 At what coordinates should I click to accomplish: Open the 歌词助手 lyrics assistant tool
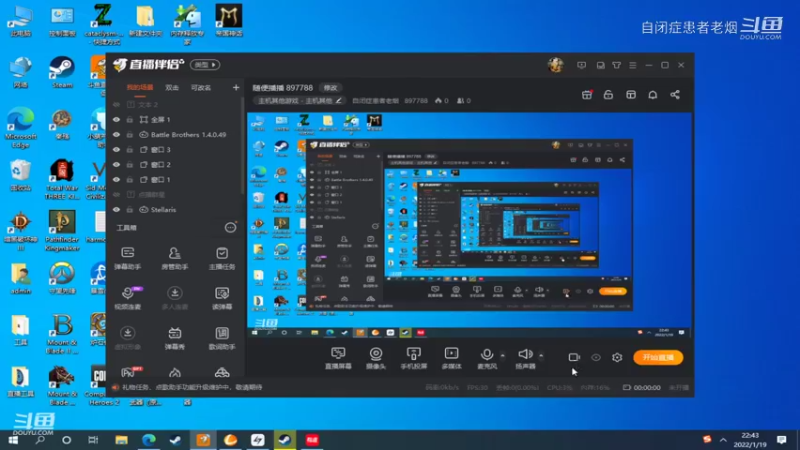[x=222, y=338]
